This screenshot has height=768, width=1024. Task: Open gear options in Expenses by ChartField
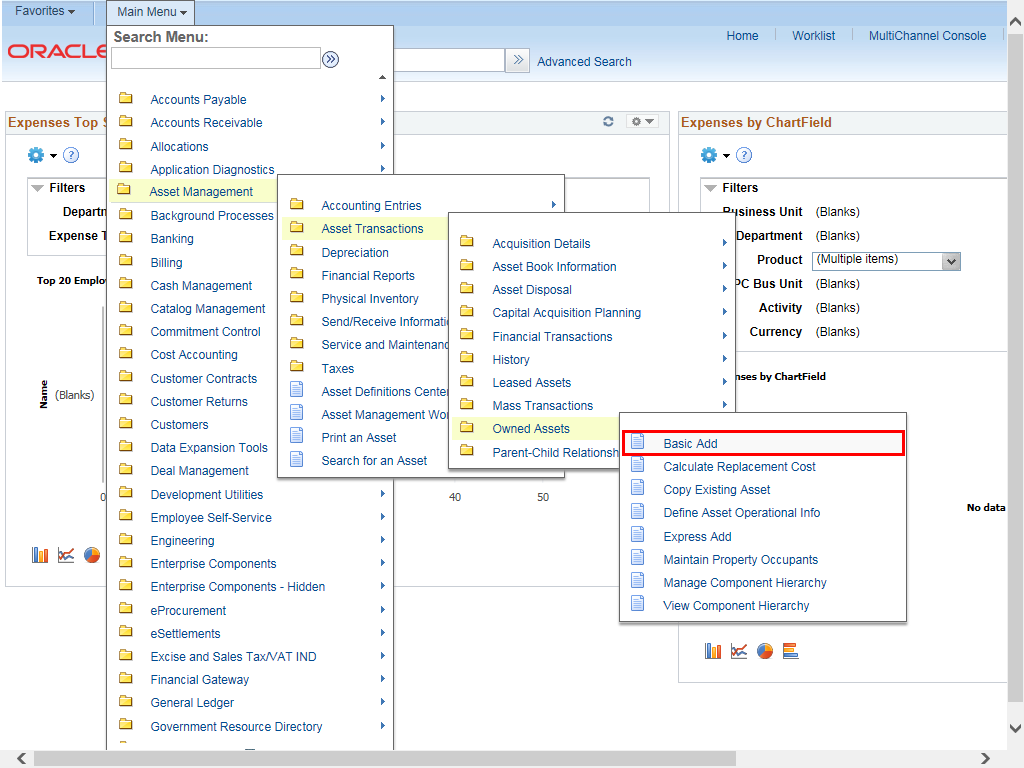tap(714, 155)
